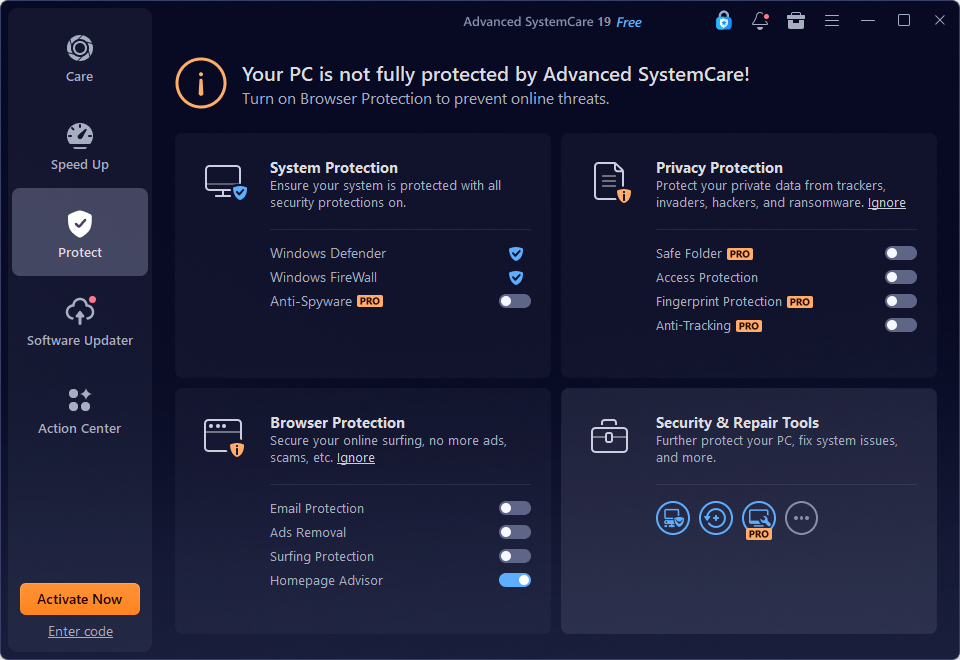The height and width of the screenshot is (660, 960).
Task: Switch to Software Updater label
Action: (80, 340)
